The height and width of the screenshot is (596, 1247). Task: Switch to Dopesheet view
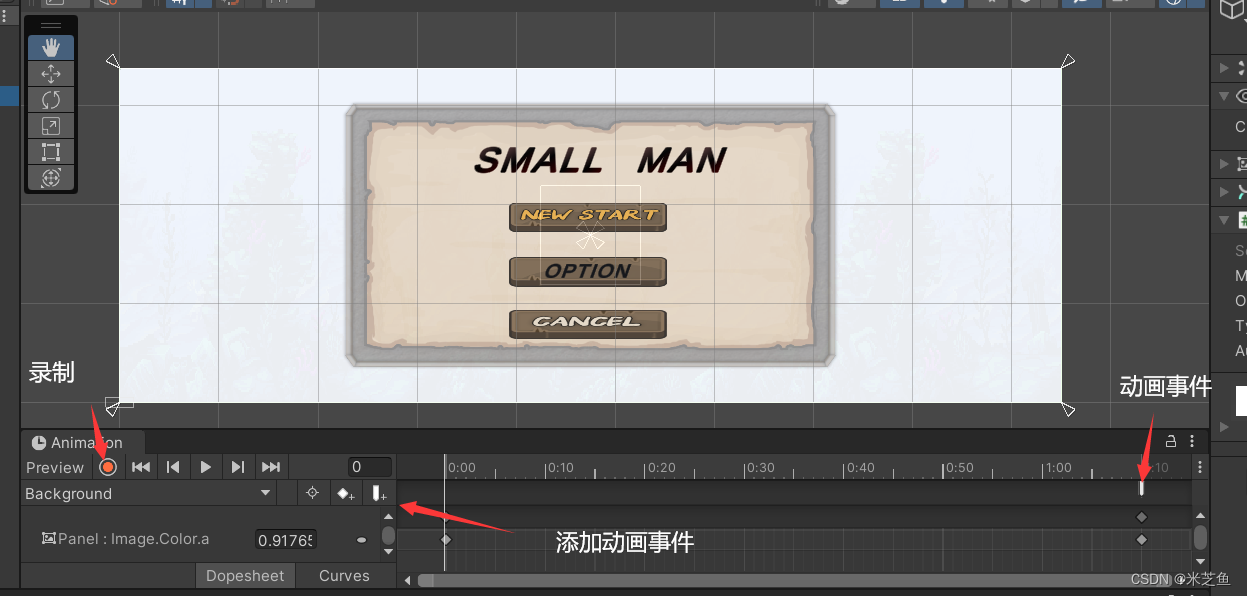245,576
